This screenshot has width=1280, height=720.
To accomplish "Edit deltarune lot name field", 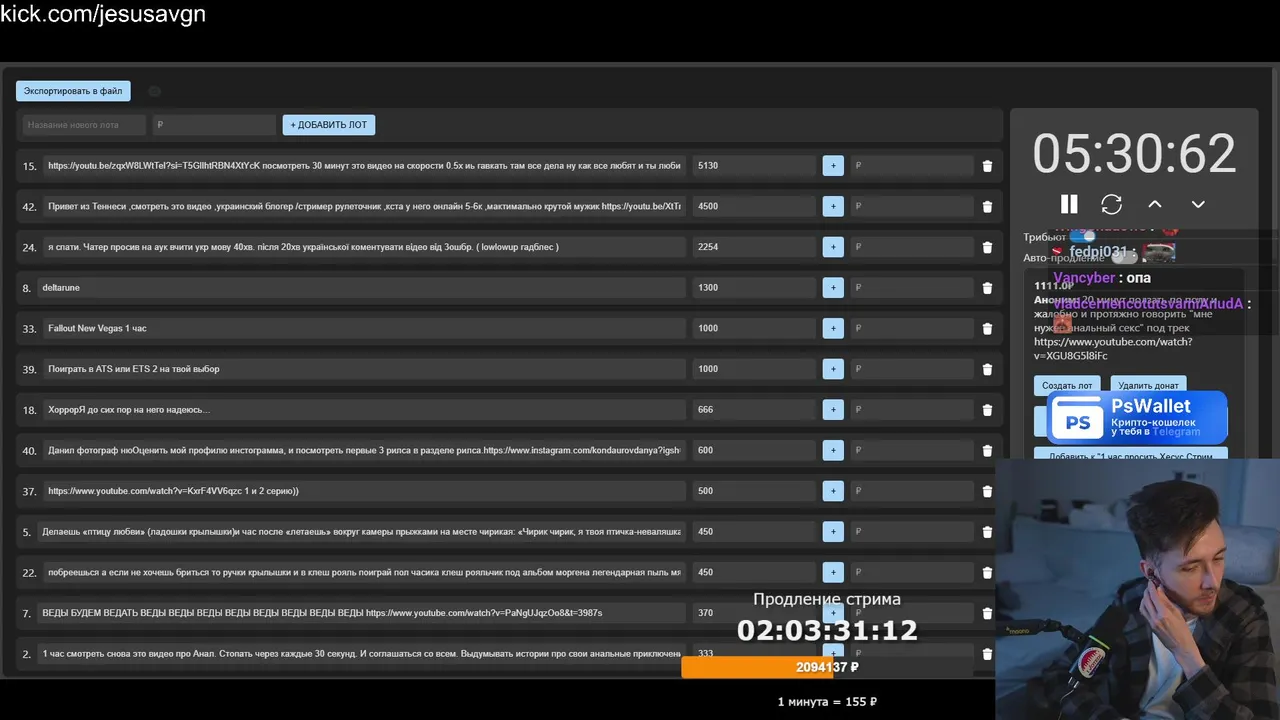I will coord(362,288).
